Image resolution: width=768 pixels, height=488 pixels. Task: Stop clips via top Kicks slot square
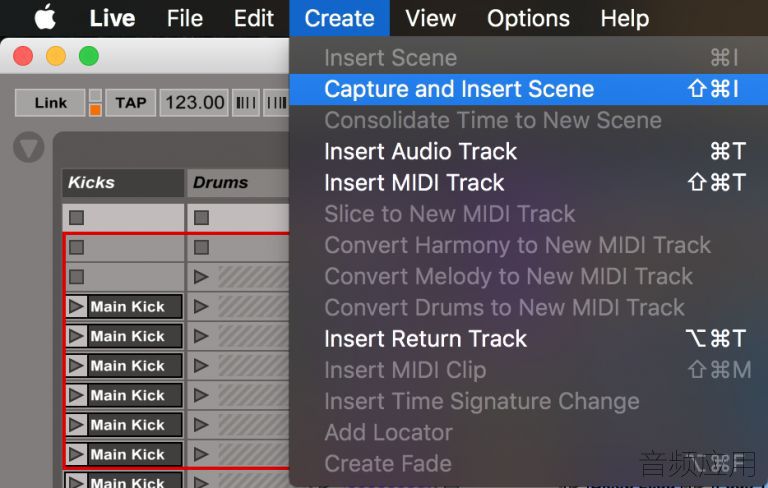(x=76, y=218)
